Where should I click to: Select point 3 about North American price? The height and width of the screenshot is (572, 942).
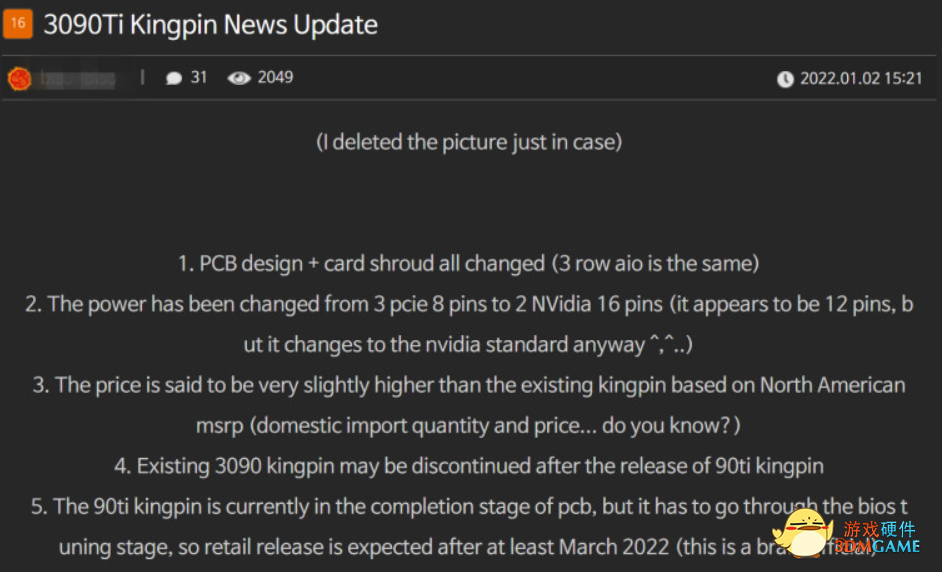pos(469,385)
